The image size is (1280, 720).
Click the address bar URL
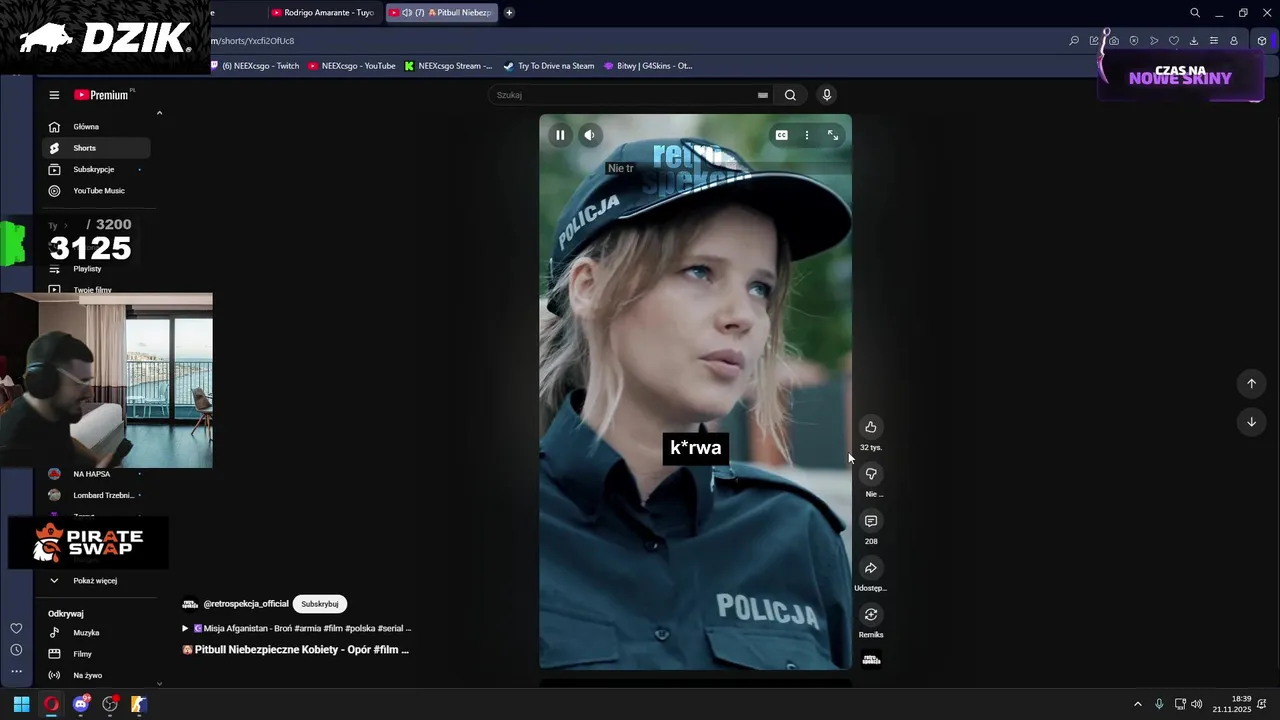tap(252, 41)
